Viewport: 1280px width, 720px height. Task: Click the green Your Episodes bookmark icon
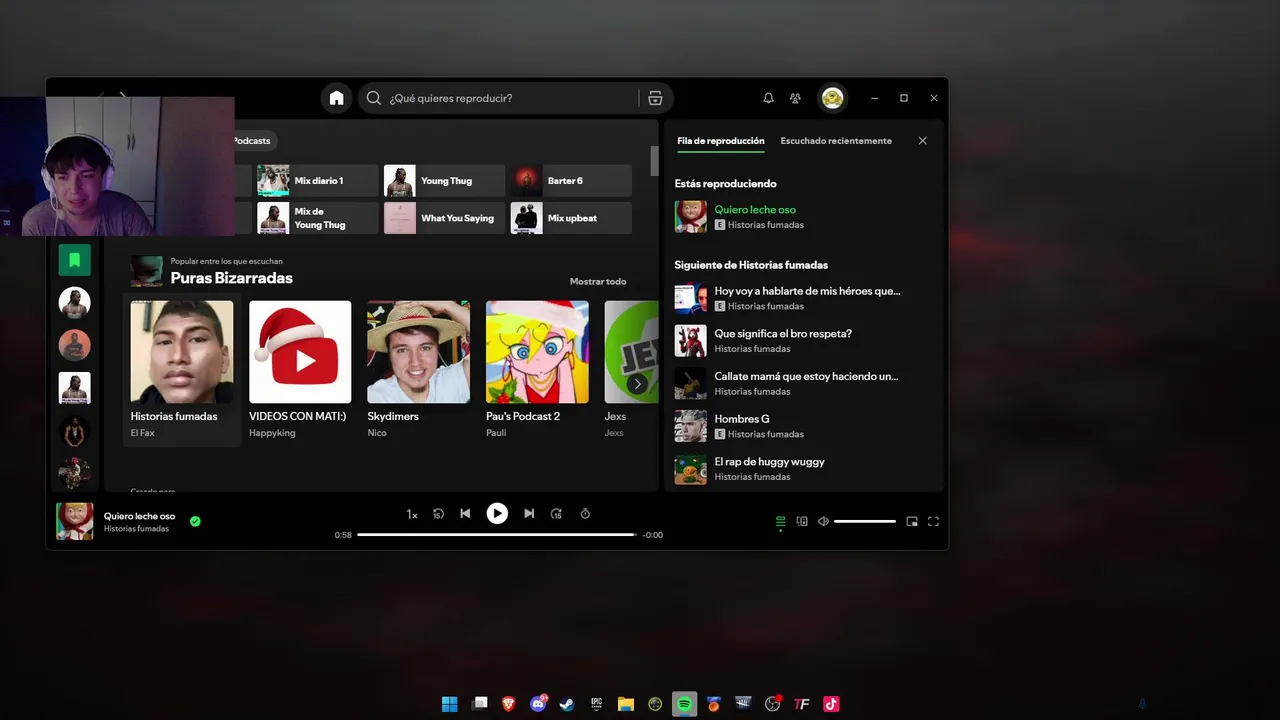[75, 260]
